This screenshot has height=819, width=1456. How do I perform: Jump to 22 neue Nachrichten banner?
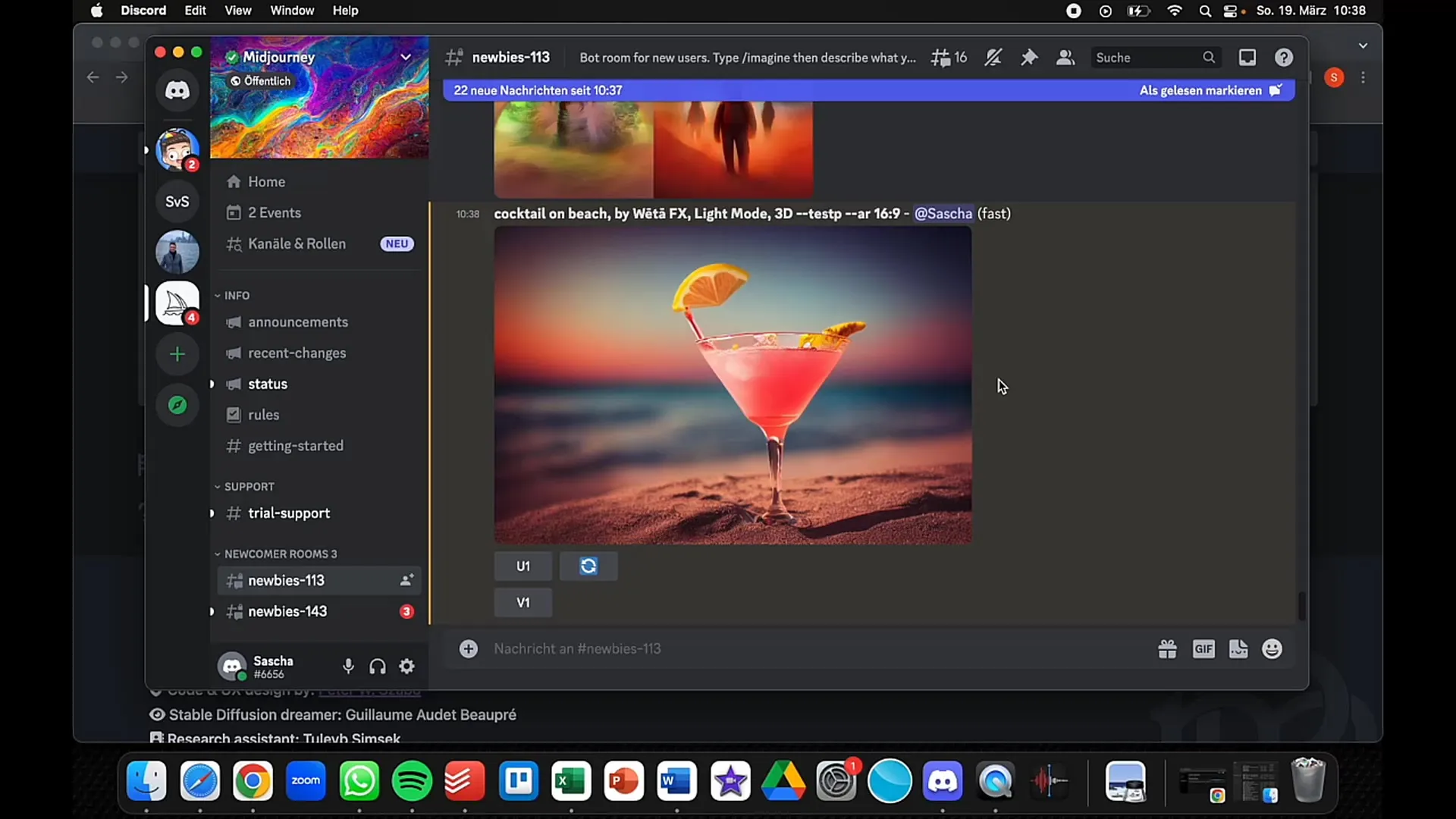click(x=538, y=90)
